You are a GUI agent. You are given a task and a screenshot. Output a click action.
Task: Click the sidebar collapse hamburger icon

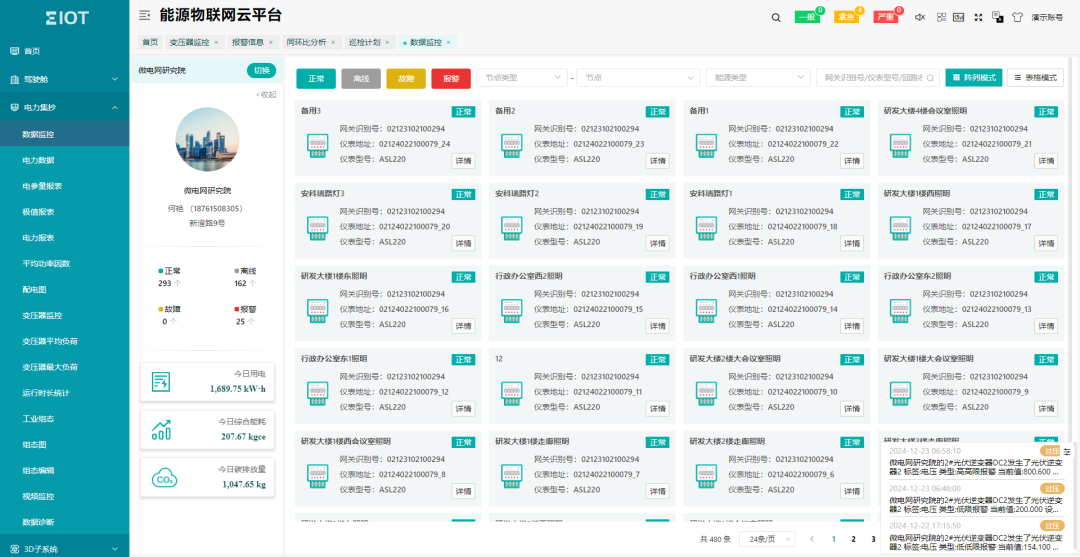pyautogui.click(x=145, y=16)
